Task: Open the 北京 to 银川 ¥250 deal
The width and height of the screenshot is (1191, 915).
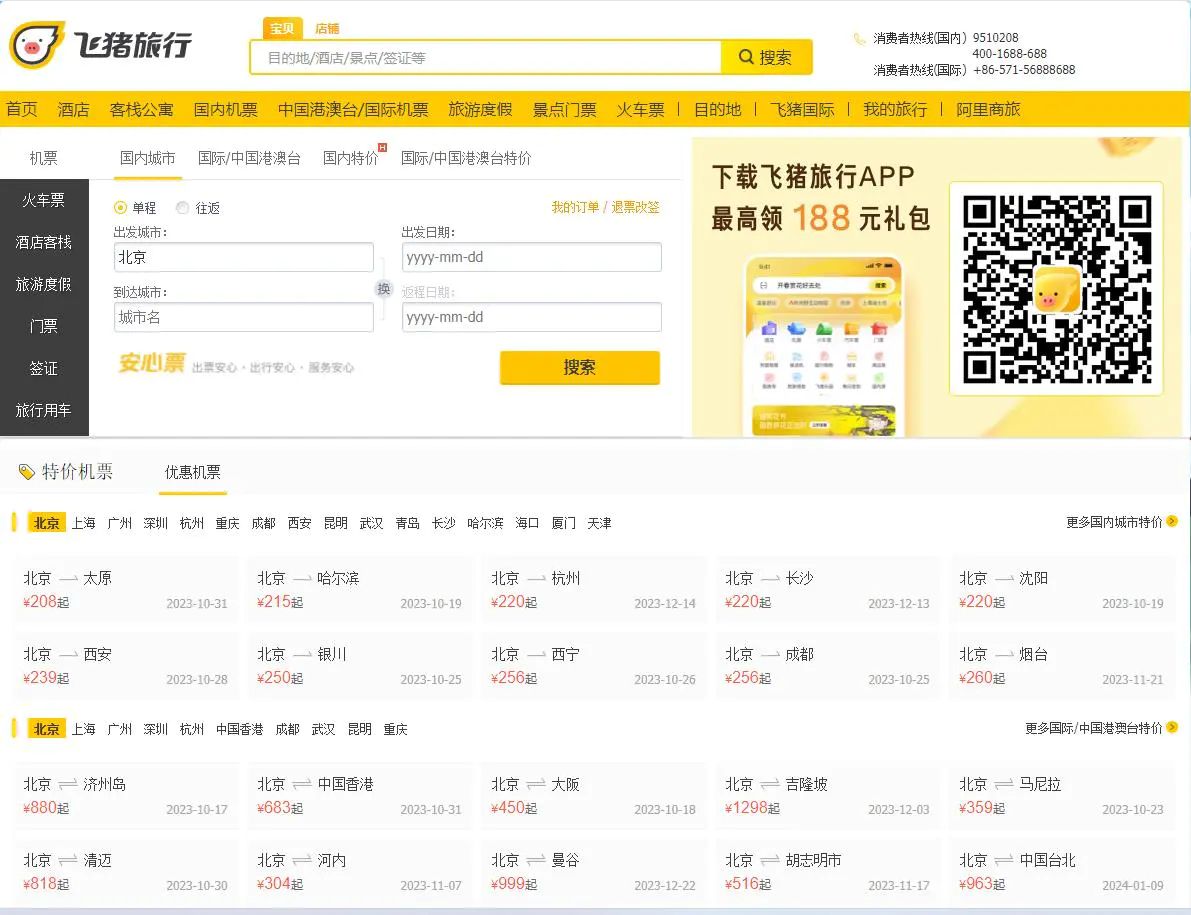Action: click(360, 666)
